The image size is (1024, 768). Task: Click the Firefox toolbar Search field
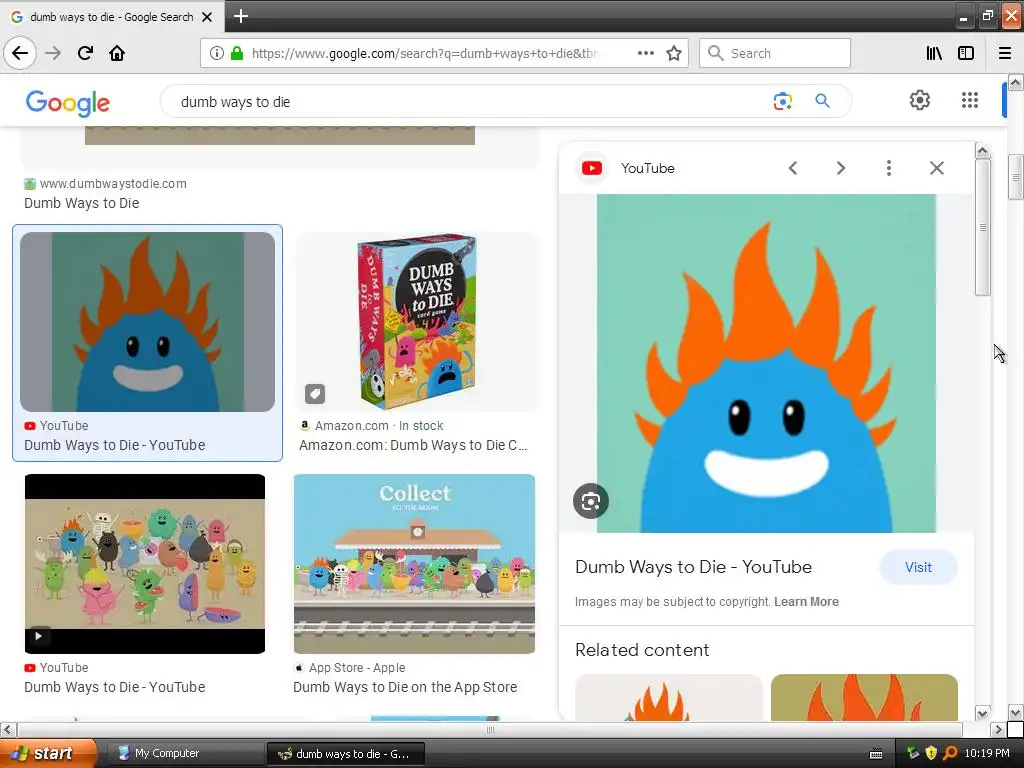pyautogui.click(x=775, y=53)
